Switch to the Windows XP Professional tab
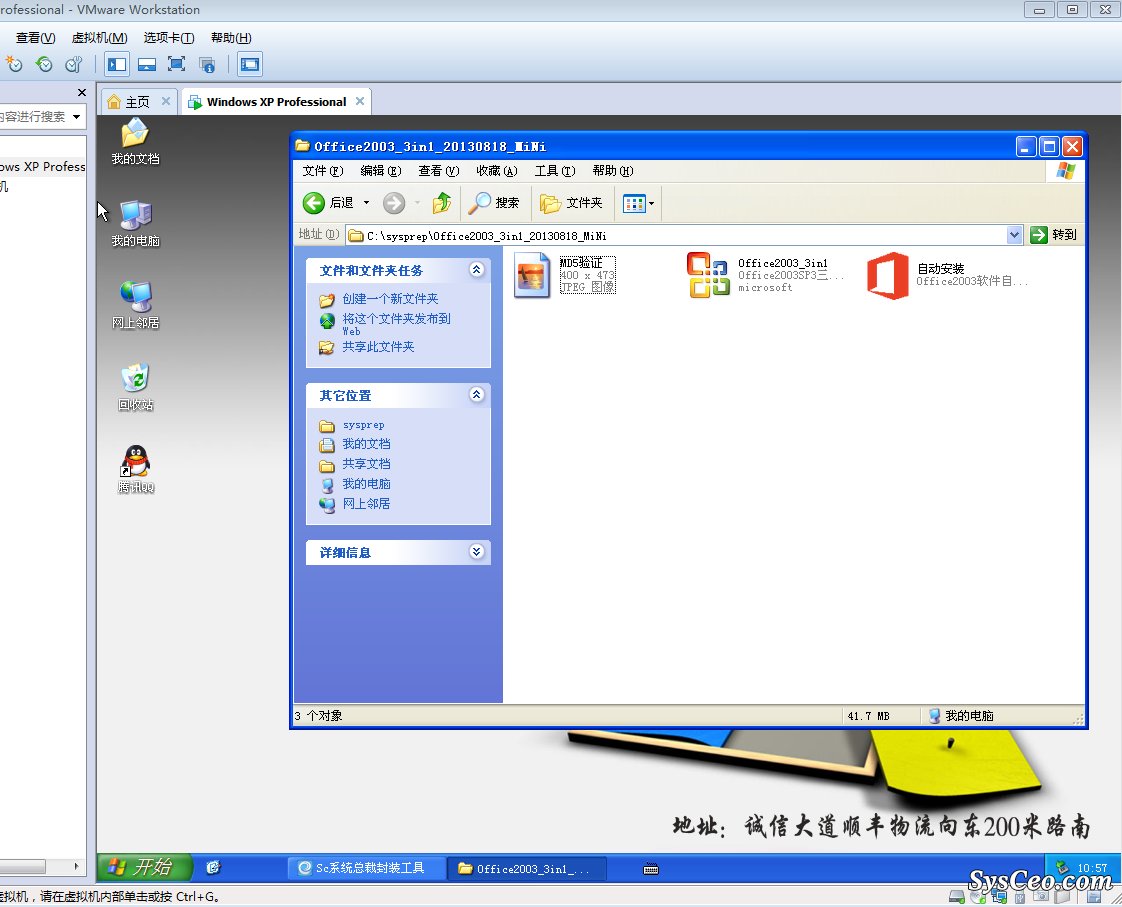The height and width of the screenshot is (907, 1122). (x=276, y=102)
